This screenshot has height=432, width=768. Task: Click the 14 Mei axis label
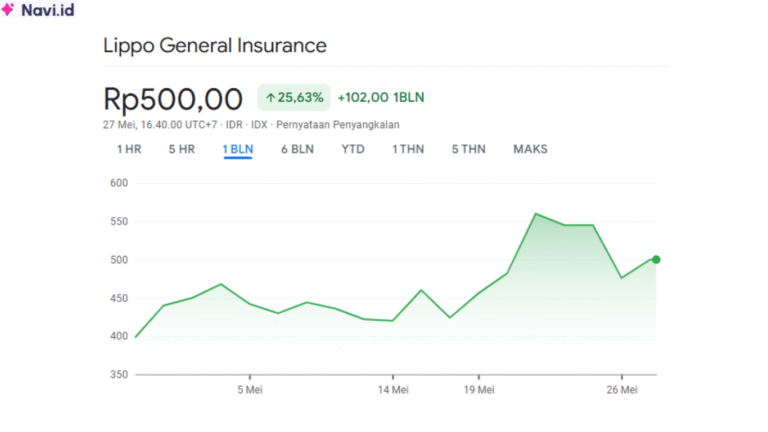click(x=393, y=390)
